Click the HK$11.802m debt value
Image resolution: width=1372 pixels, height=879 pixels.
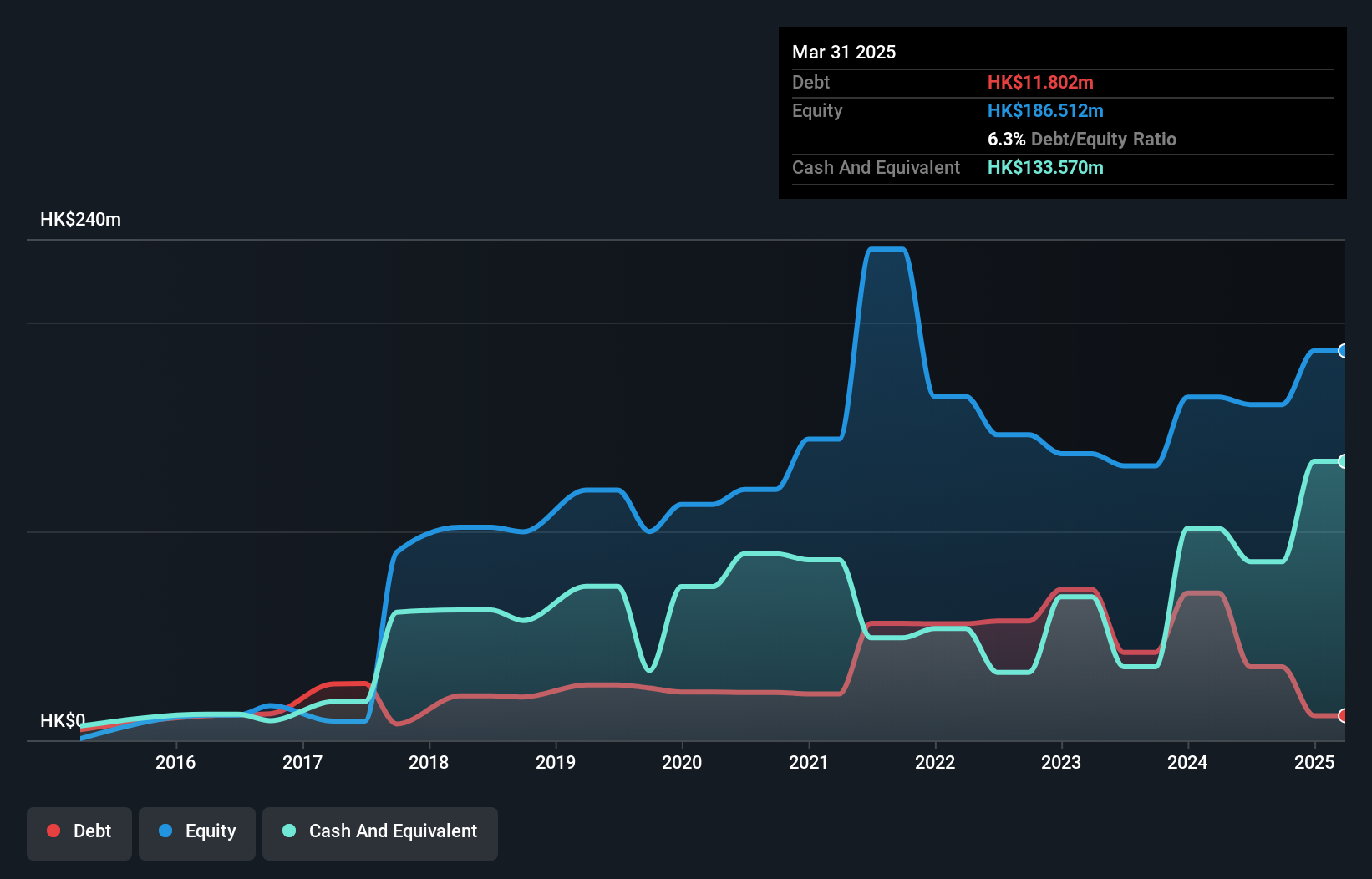click(1040, 82)
